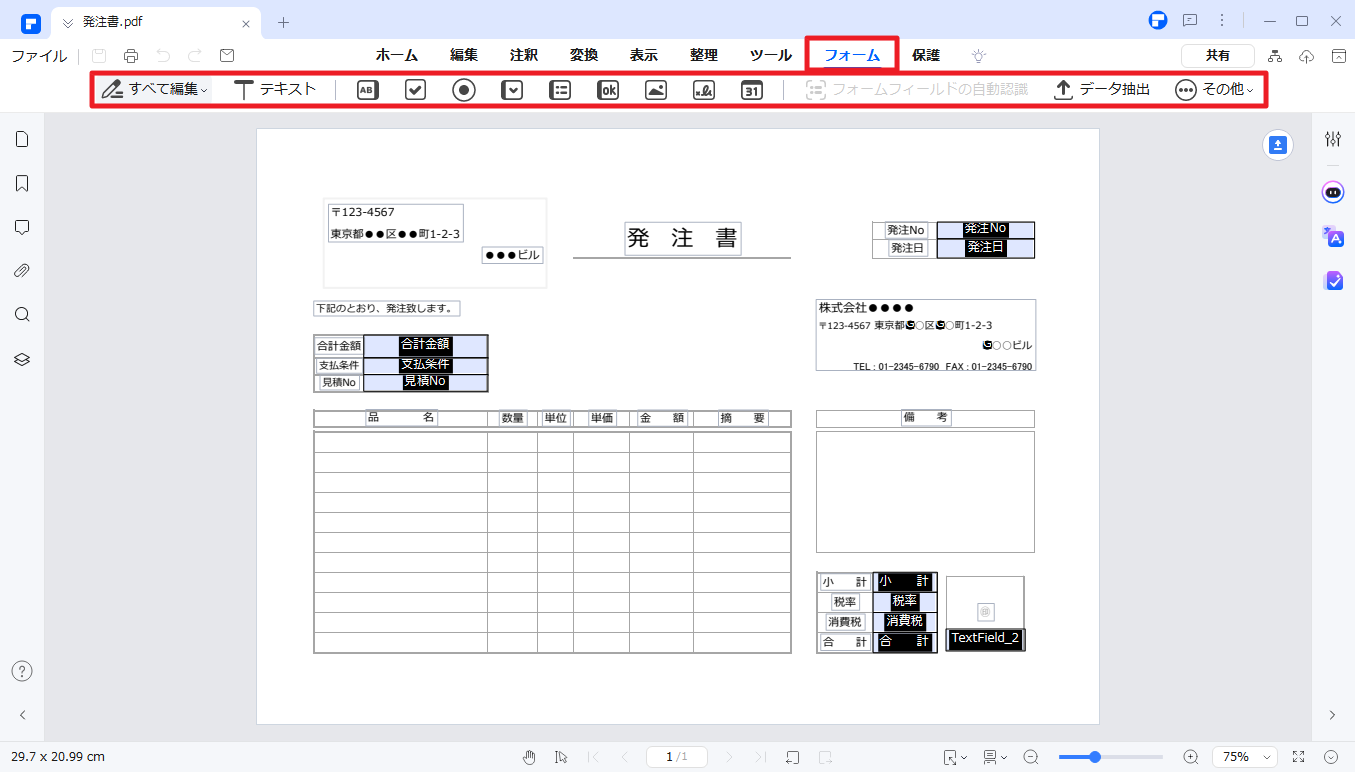
Task: Select the 合計金額 form field
Action: click(x=425, y=345)
